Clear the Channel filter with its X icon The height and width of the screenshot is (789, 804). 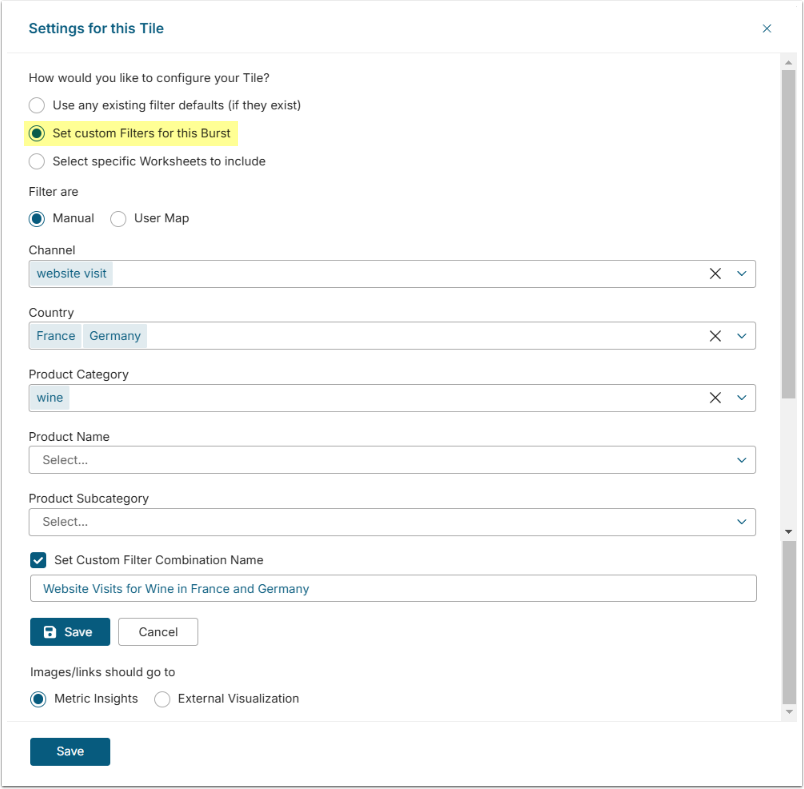pyautogui.click(x=715, y=274)
